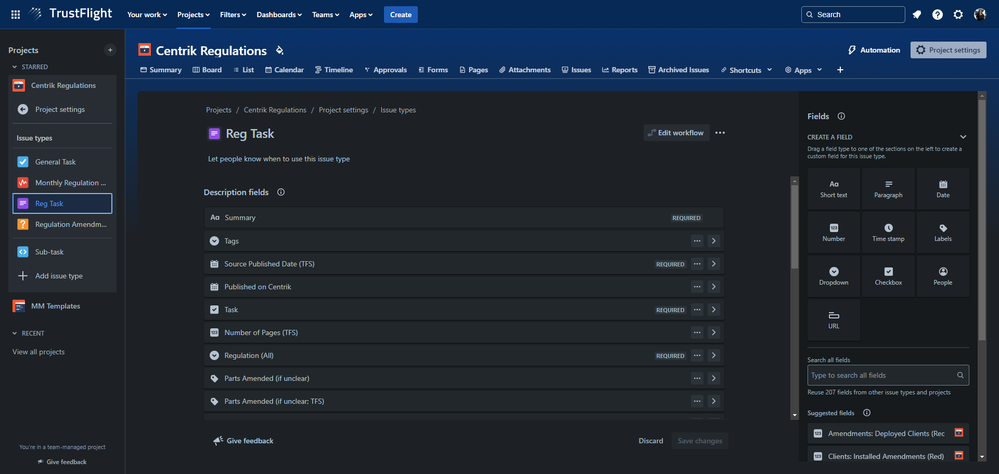Switch to the Calendar tab

click(284, 70)
